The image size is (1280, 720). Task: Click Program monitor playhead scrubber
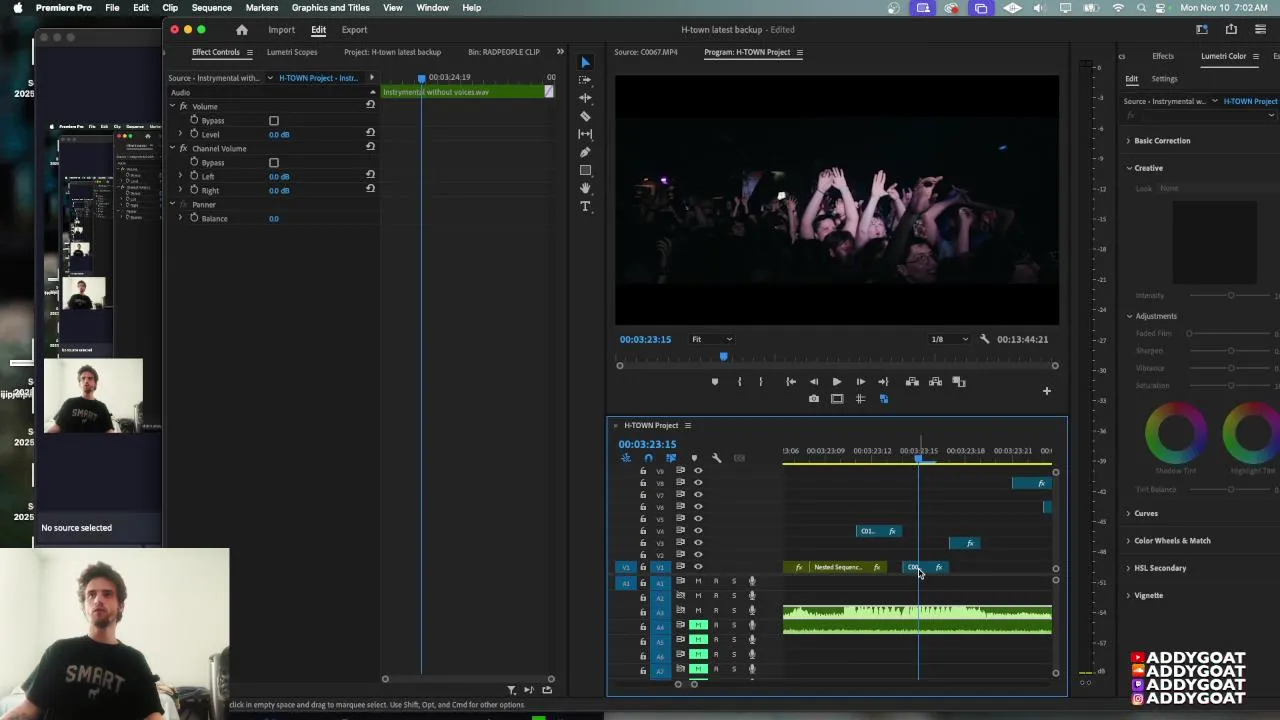723,357
